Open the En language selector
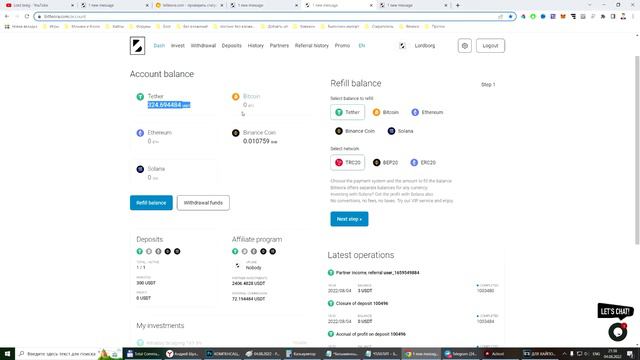This screenshot has width=640, height=360. [x=362, y=46]
